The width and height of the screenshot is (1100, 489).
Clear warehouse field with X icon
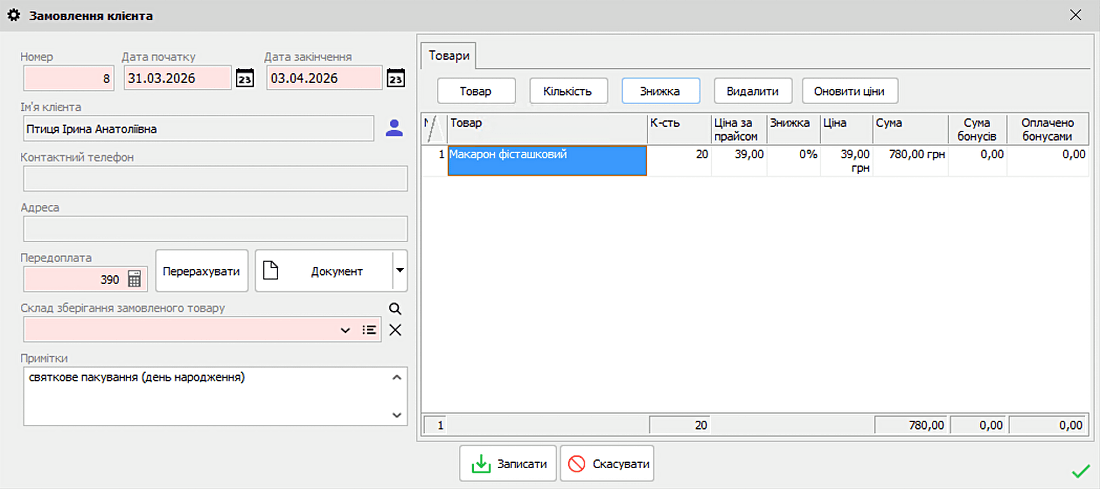point(395,330)
